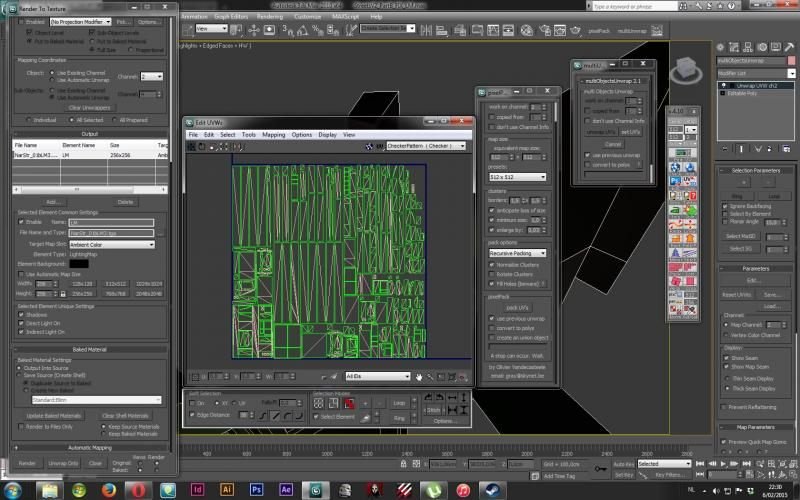
Task: Check Render to Files Only
Action: 21,427
